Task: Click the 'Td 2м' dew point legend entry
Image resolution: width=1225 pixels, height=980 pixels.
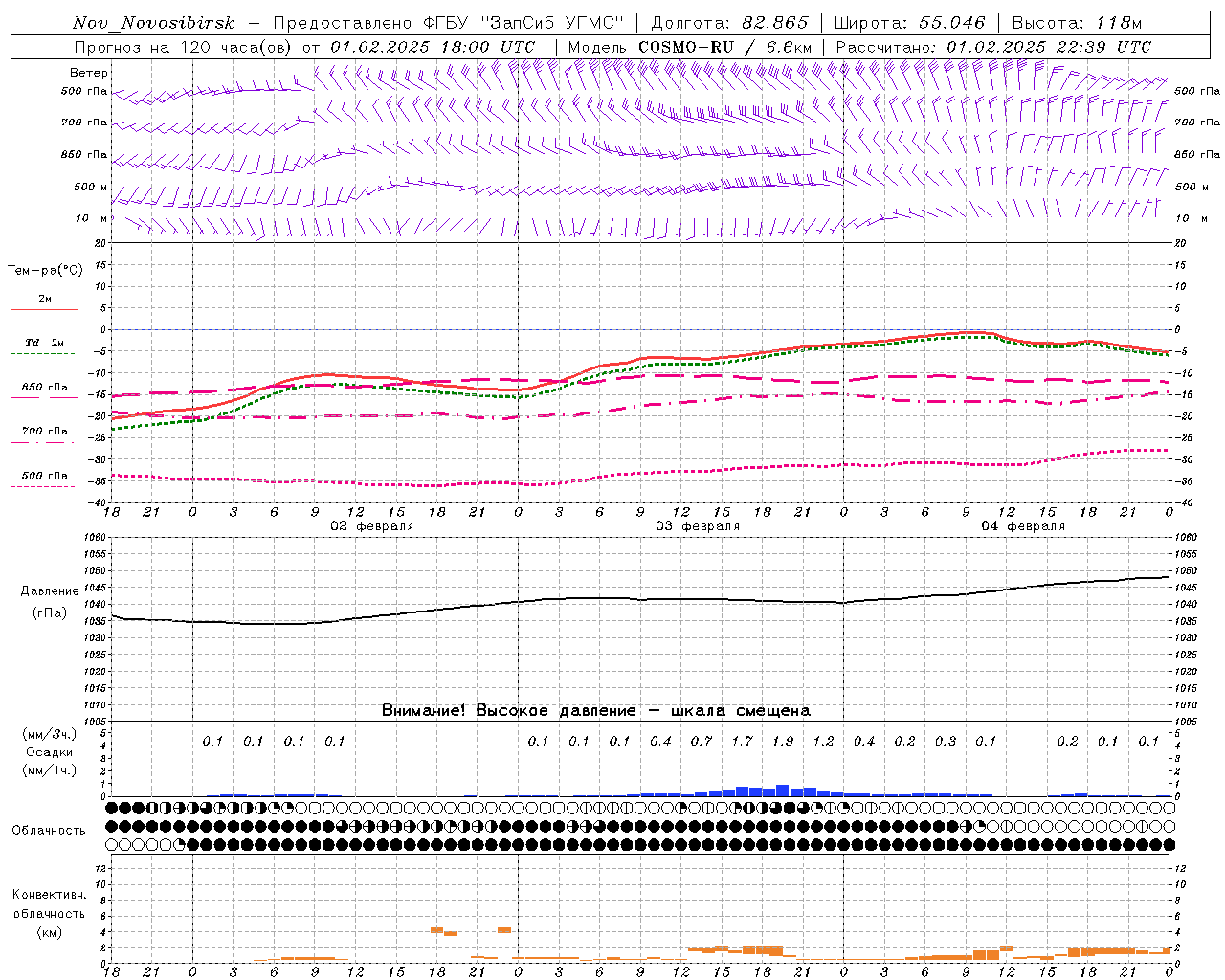Action: (45, 343)
